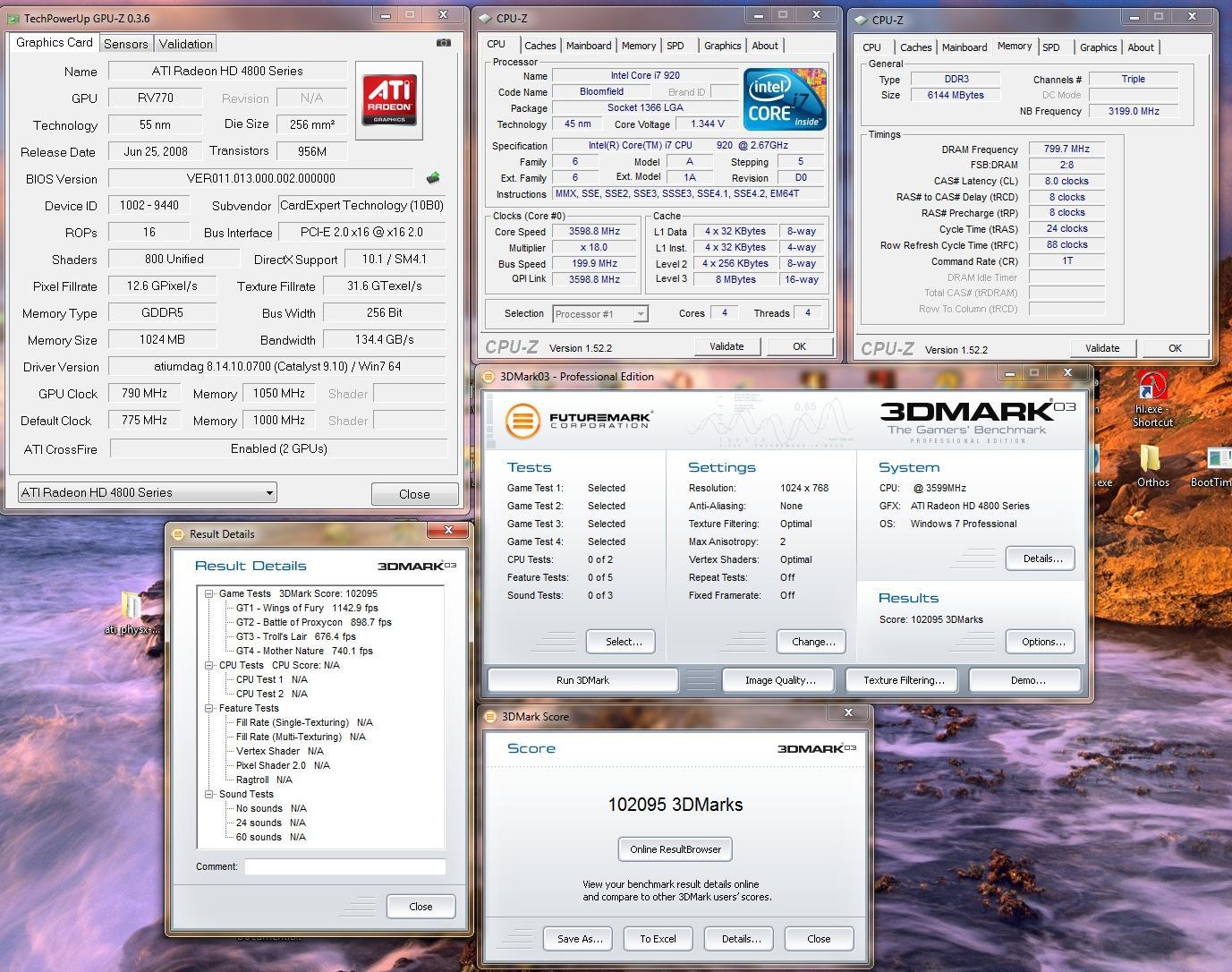This screenshot has width=1232, height=972.
Task: Open the hl.exe Shortcut desktop icon
Action: [x=1151, y=399]
